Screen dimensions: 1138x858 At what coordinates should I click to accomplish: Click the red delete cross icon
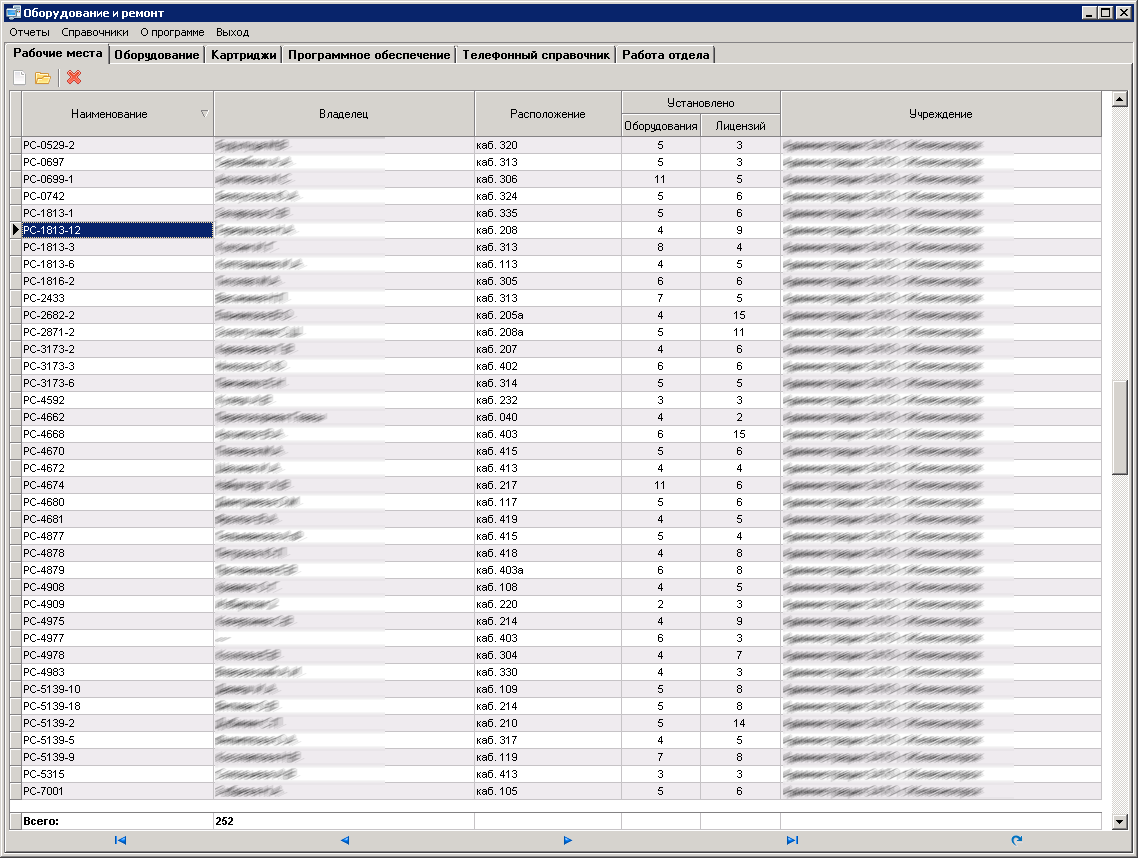[74, 77]
